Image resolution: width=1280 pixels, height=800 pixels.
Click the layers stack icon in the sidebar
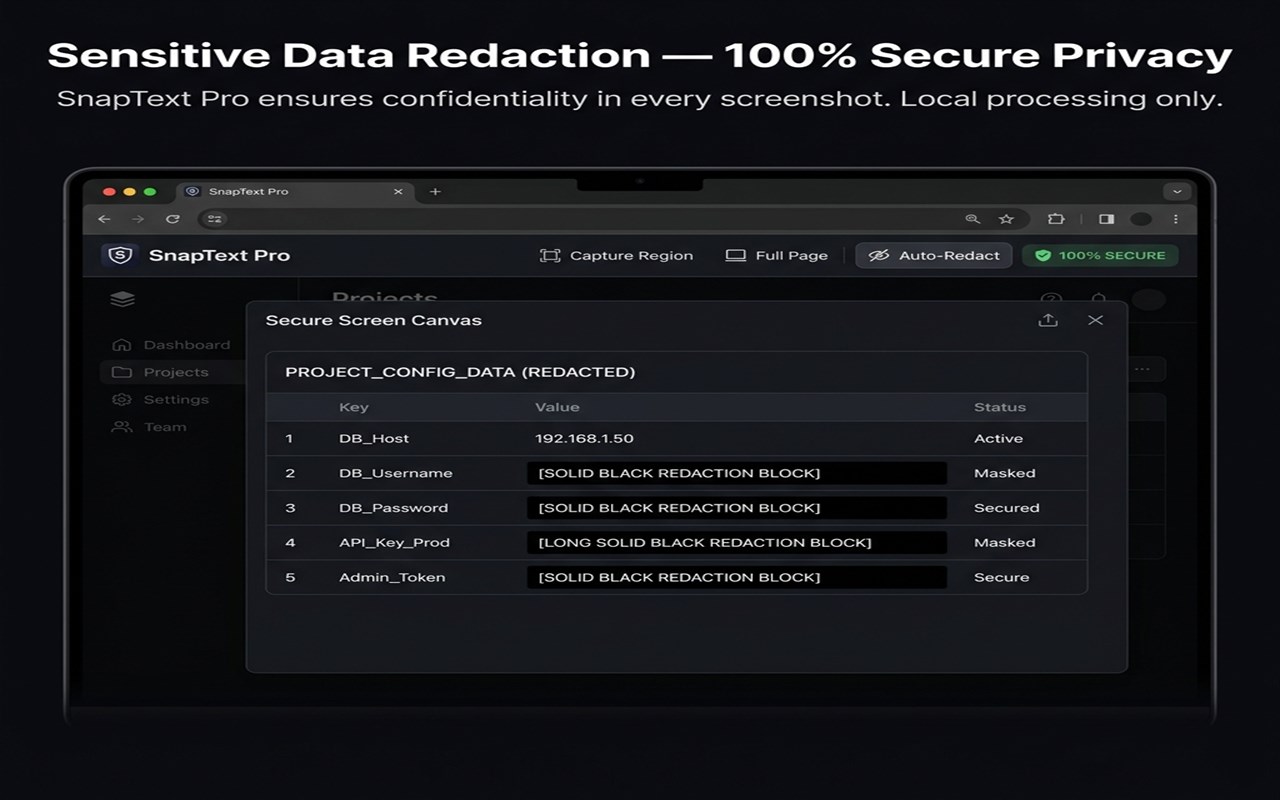pyautogui.click(x=122, y=299)
